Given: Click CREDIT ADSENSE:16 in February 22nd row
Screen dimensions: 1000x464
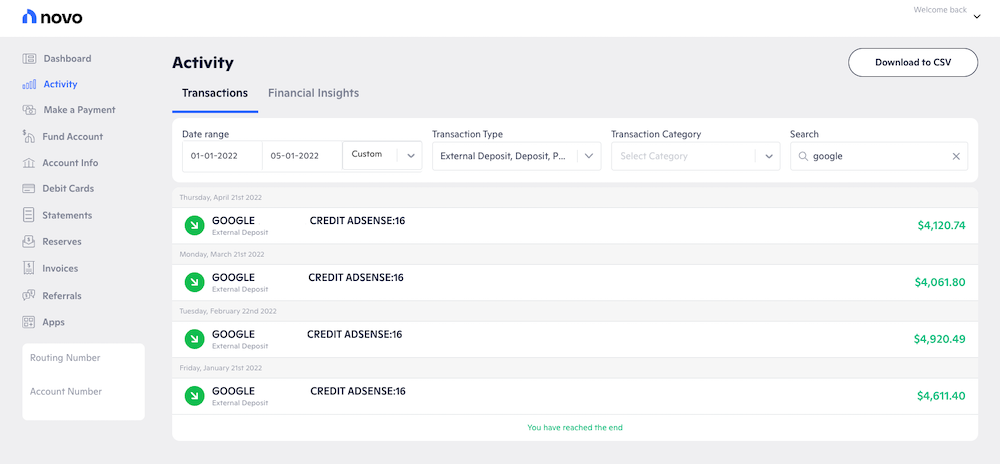Looking at the screenshot, I should (x=355, y=334).
